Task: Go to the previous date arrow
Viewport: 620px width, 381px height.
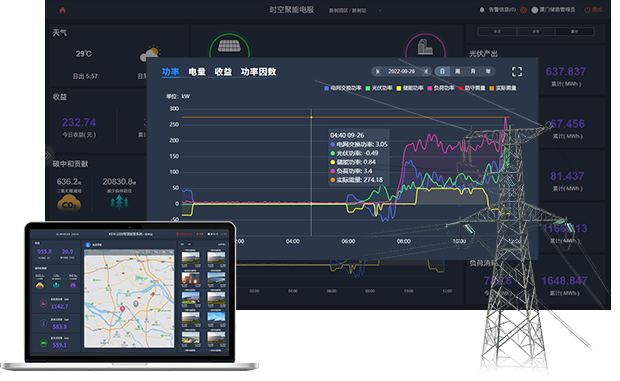Action: click(378, 72)
